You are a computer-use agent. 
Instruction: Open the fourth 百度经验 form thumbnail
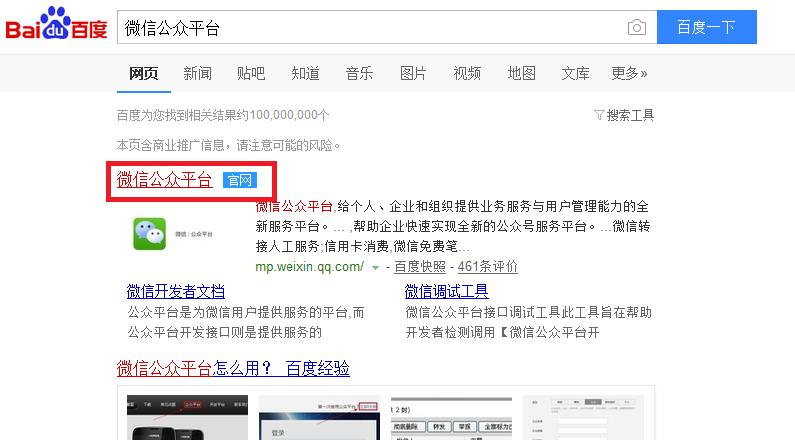coord(584,418)
